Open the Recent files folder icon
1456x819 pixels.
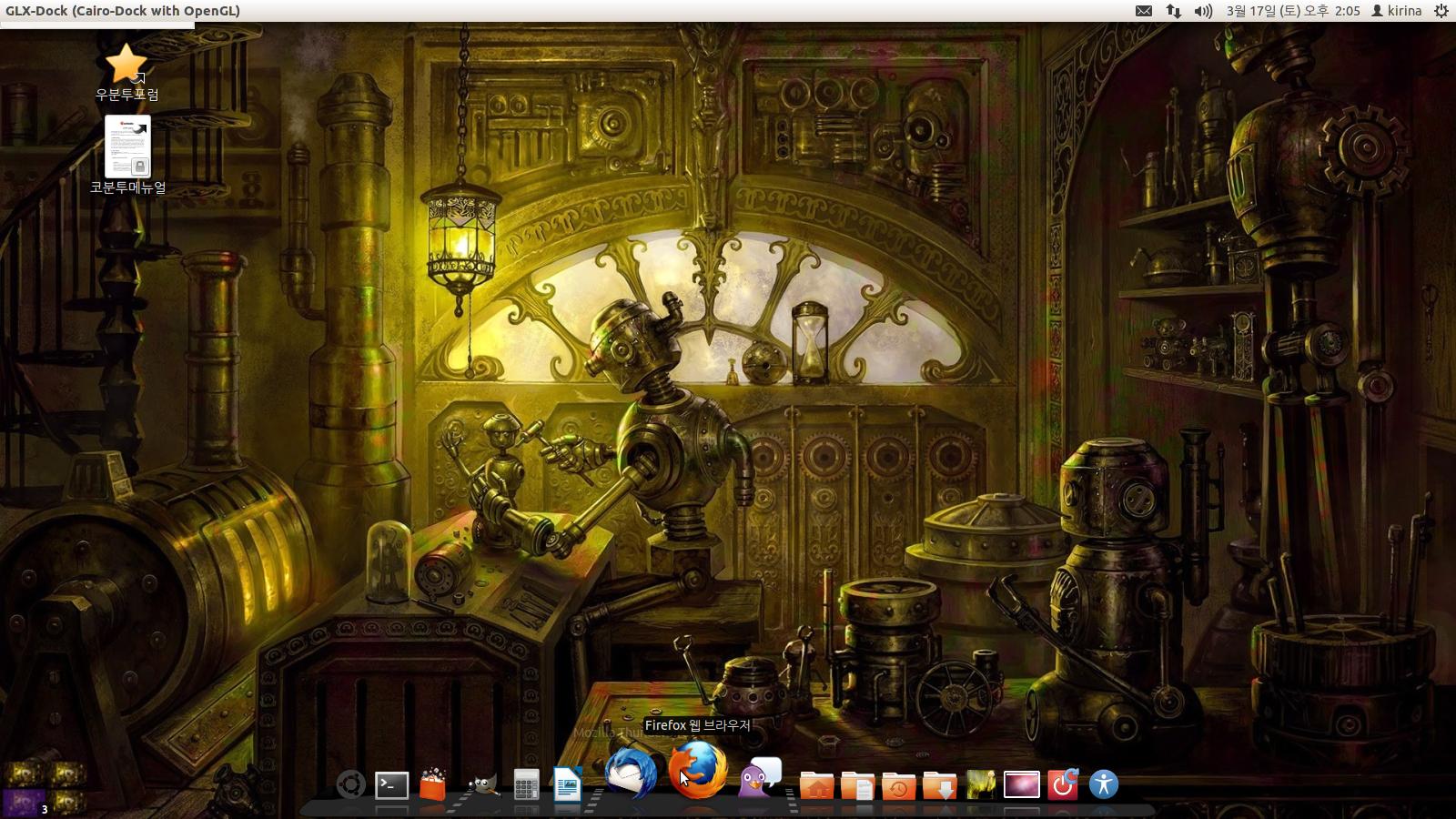(x=898, y=784)
